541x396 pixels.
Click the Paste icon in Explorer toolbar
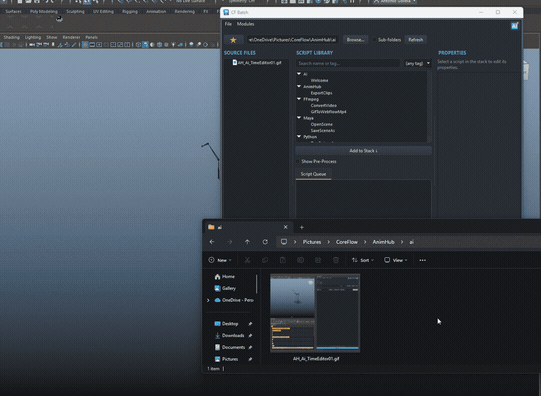click(x=283, y=260)
